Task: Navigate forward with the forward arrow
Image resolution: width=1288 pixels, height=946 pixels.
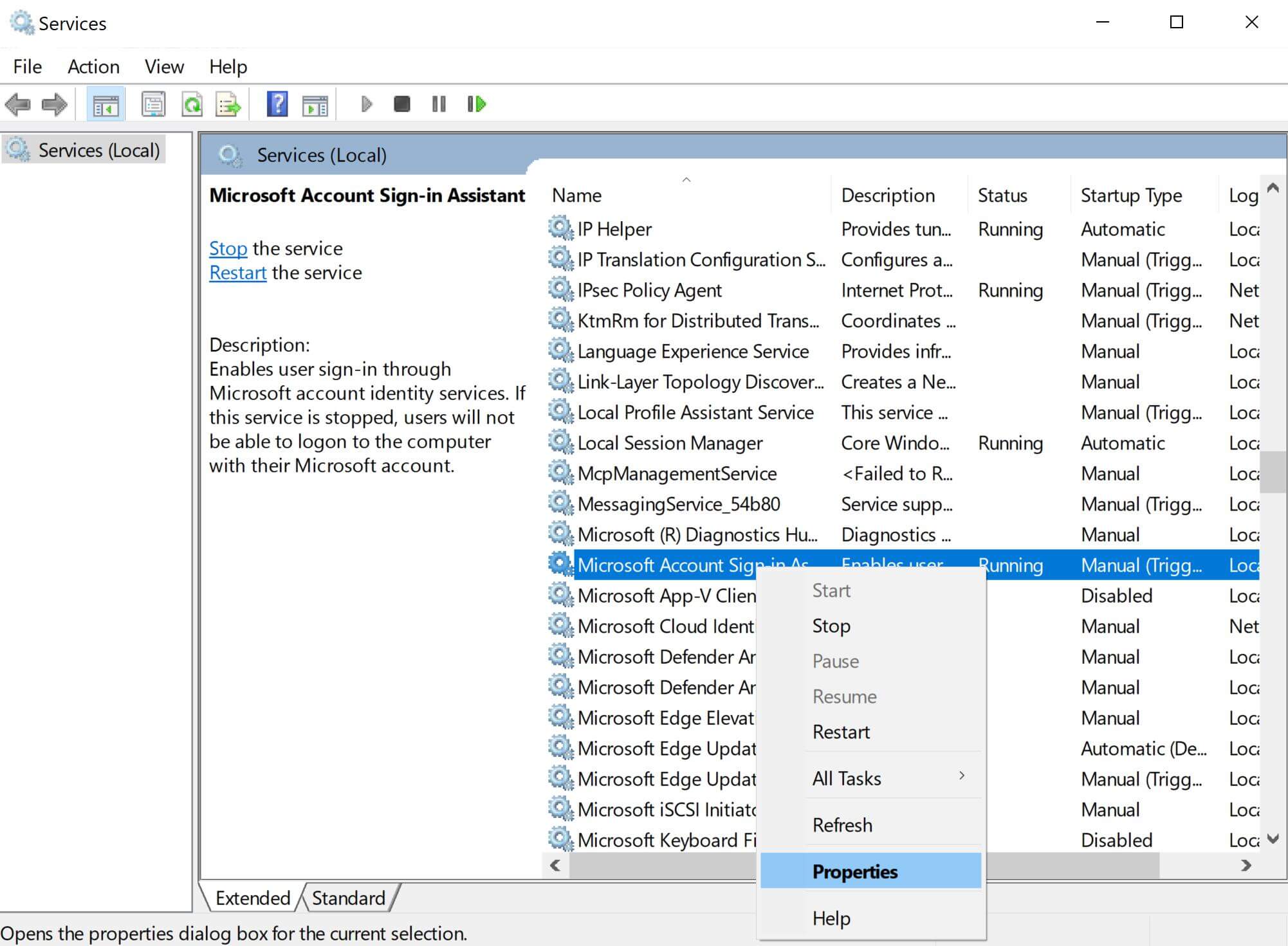Action: (x=55, y=105)
